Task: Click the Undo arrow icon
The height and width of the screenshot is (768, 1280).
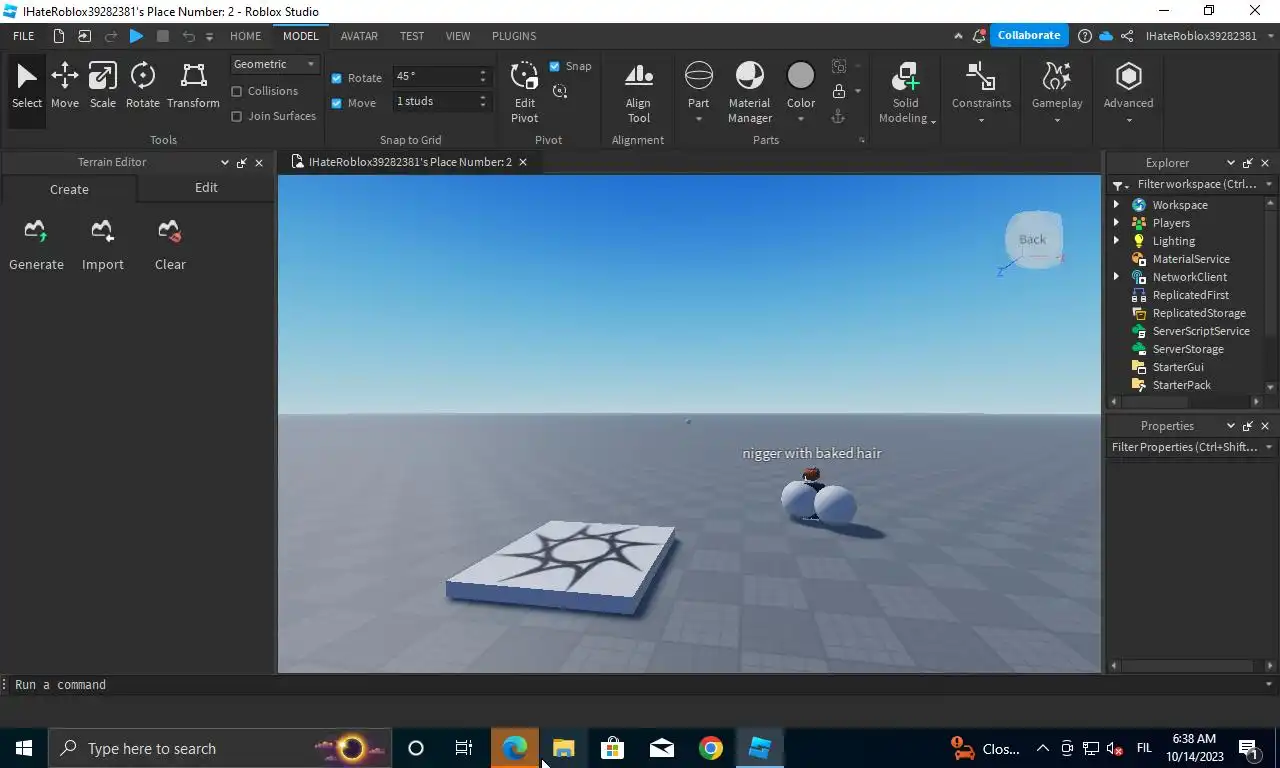Action: [188, 36]
